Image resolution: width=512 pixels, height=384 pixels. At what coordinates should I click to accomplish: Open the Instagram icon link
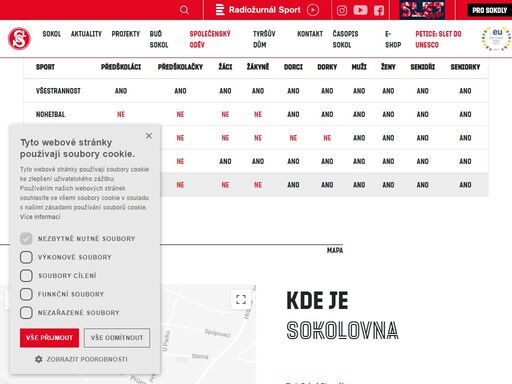pyautogui.click(x=342, y=10)
